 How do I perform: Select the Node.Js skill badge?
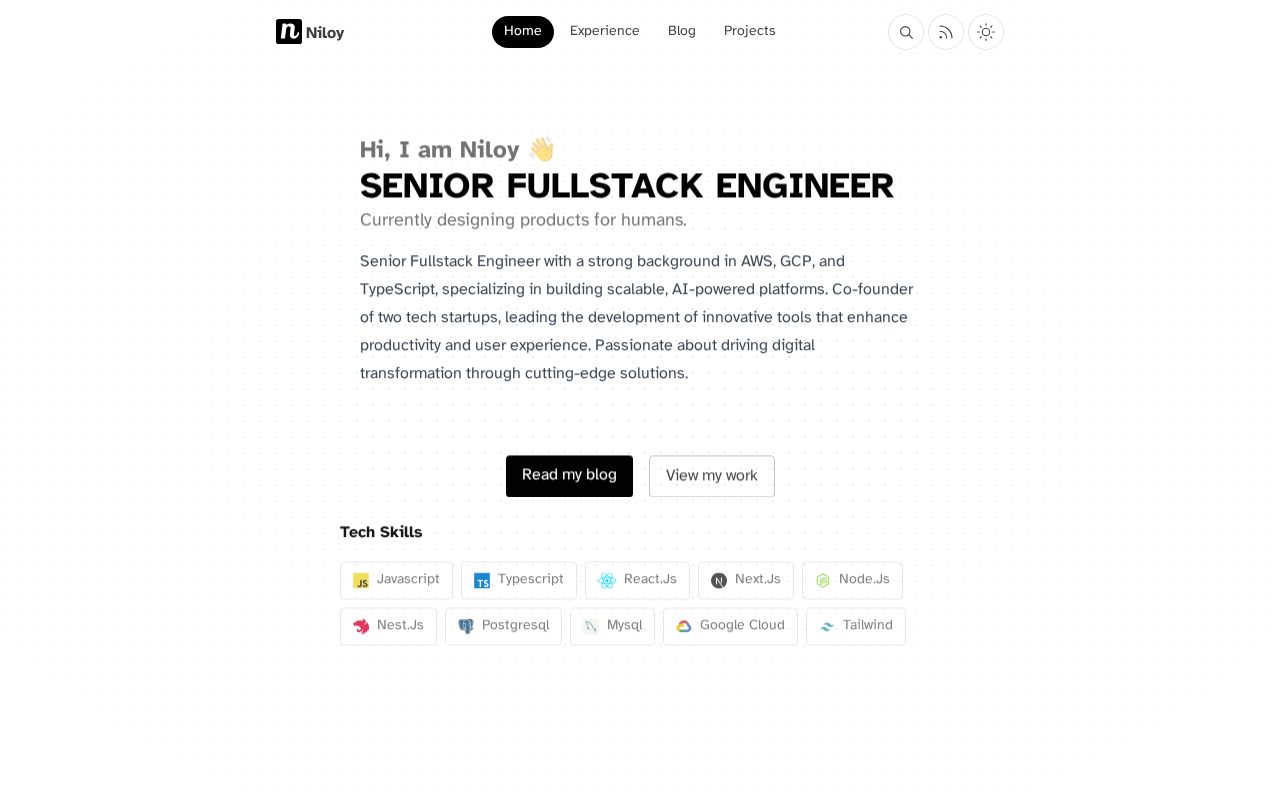852,581
